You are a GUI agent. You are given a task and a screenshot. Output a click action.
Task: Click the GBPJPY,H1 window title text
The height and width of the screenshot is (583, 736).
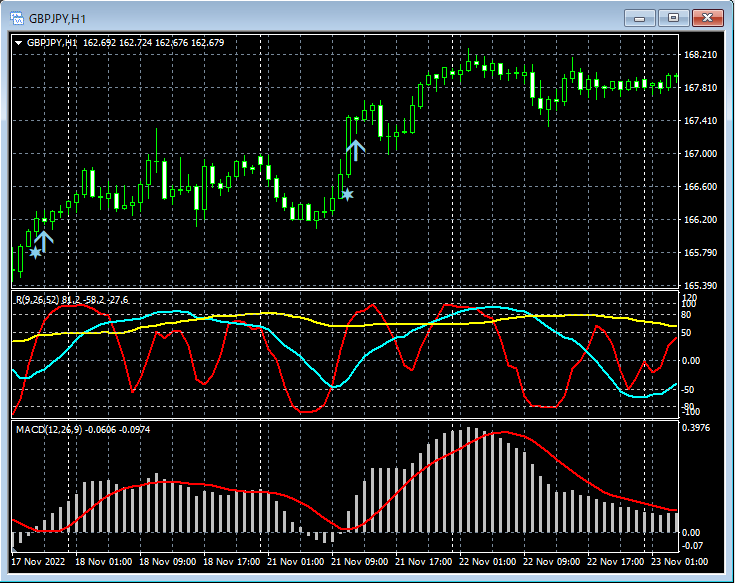(57, 18)
